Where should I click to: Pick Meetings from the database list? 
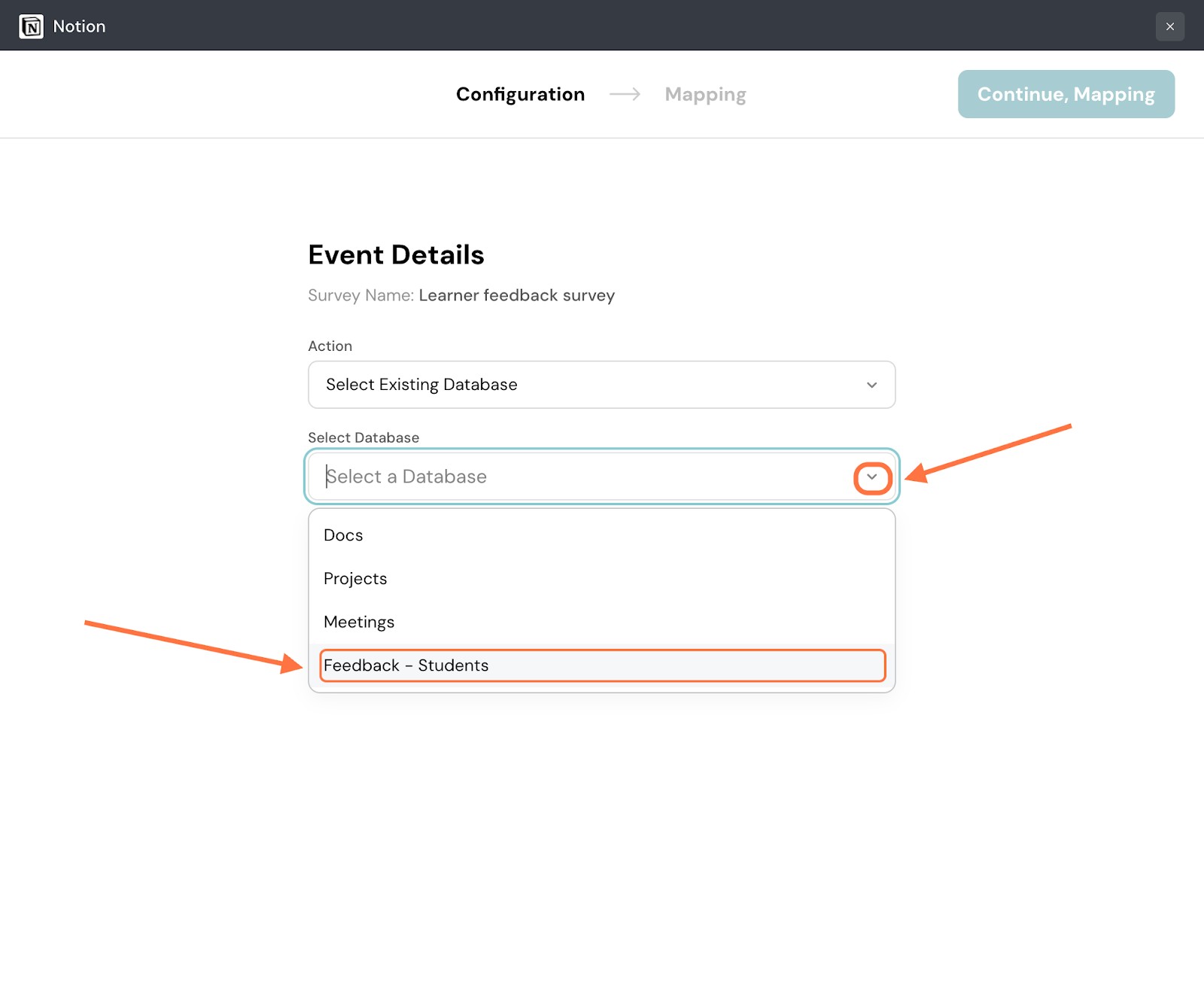(359, 622)
